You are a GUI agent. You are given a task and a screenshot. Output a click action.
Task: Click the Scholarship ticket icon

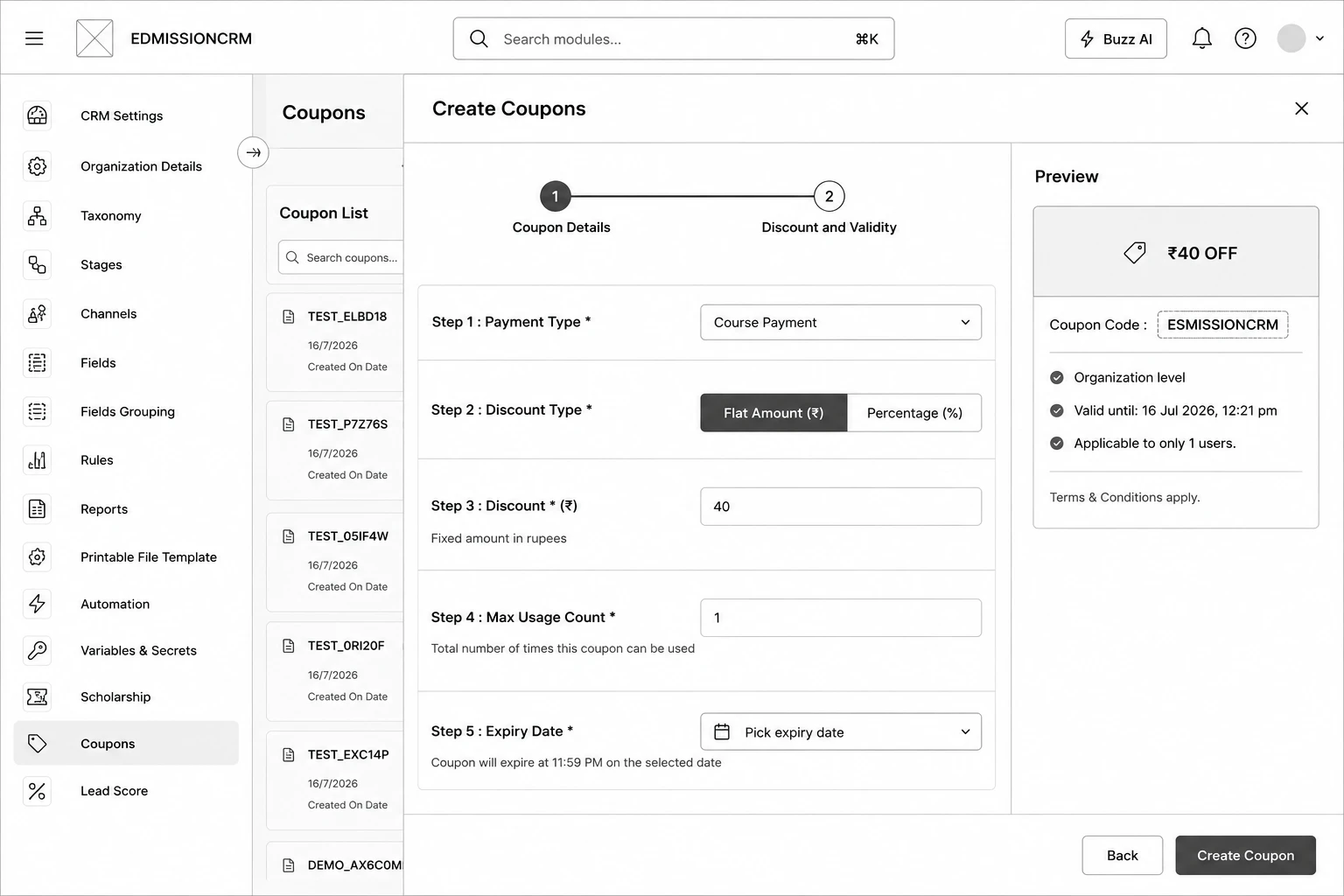tap(37, 696)
